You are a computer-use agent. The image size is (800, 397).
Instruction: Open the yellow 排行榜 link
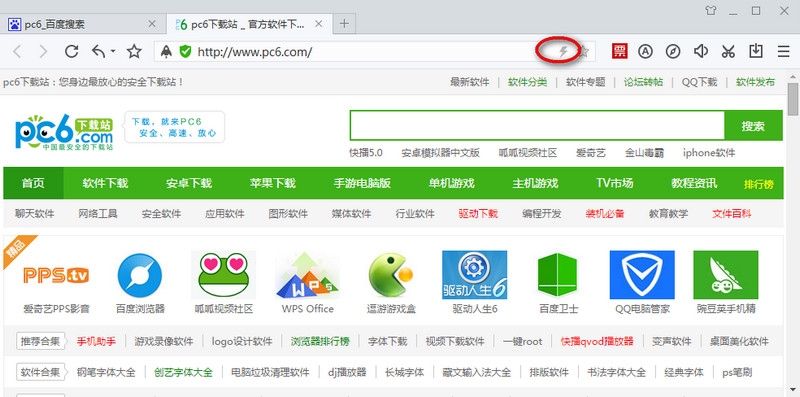tap(759, 184)
